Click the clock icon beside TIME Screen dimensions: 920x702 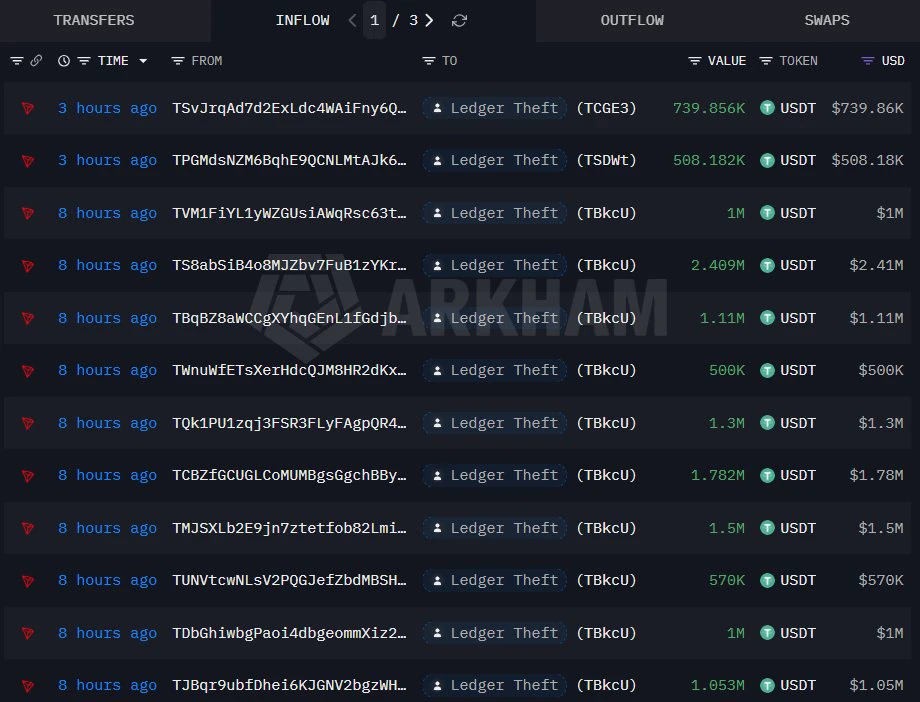click(x=64, y=60)
